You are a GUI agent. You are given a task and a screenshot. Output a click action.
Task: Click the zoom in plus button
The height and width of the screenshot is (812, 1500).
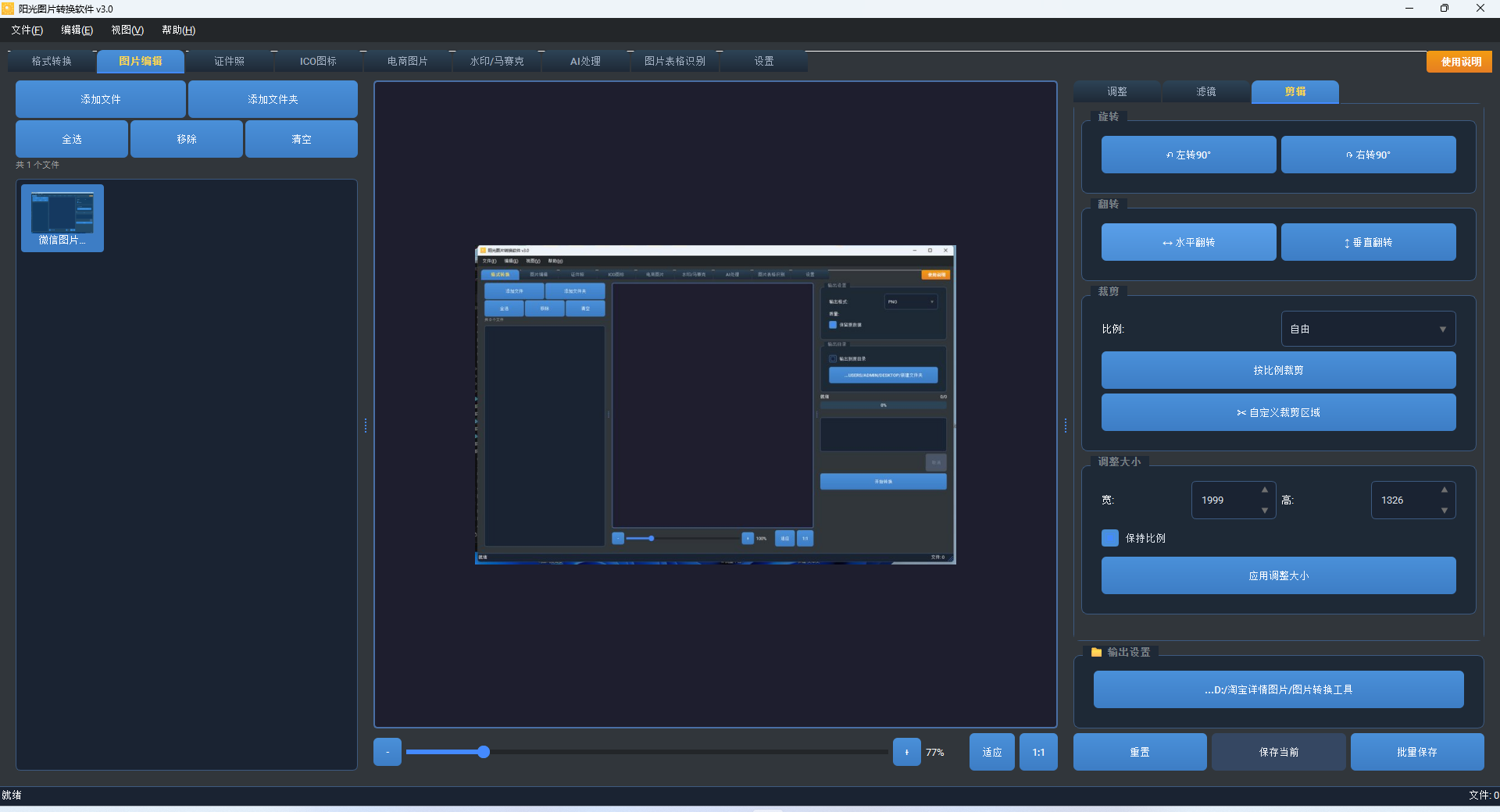click(906, 752)
